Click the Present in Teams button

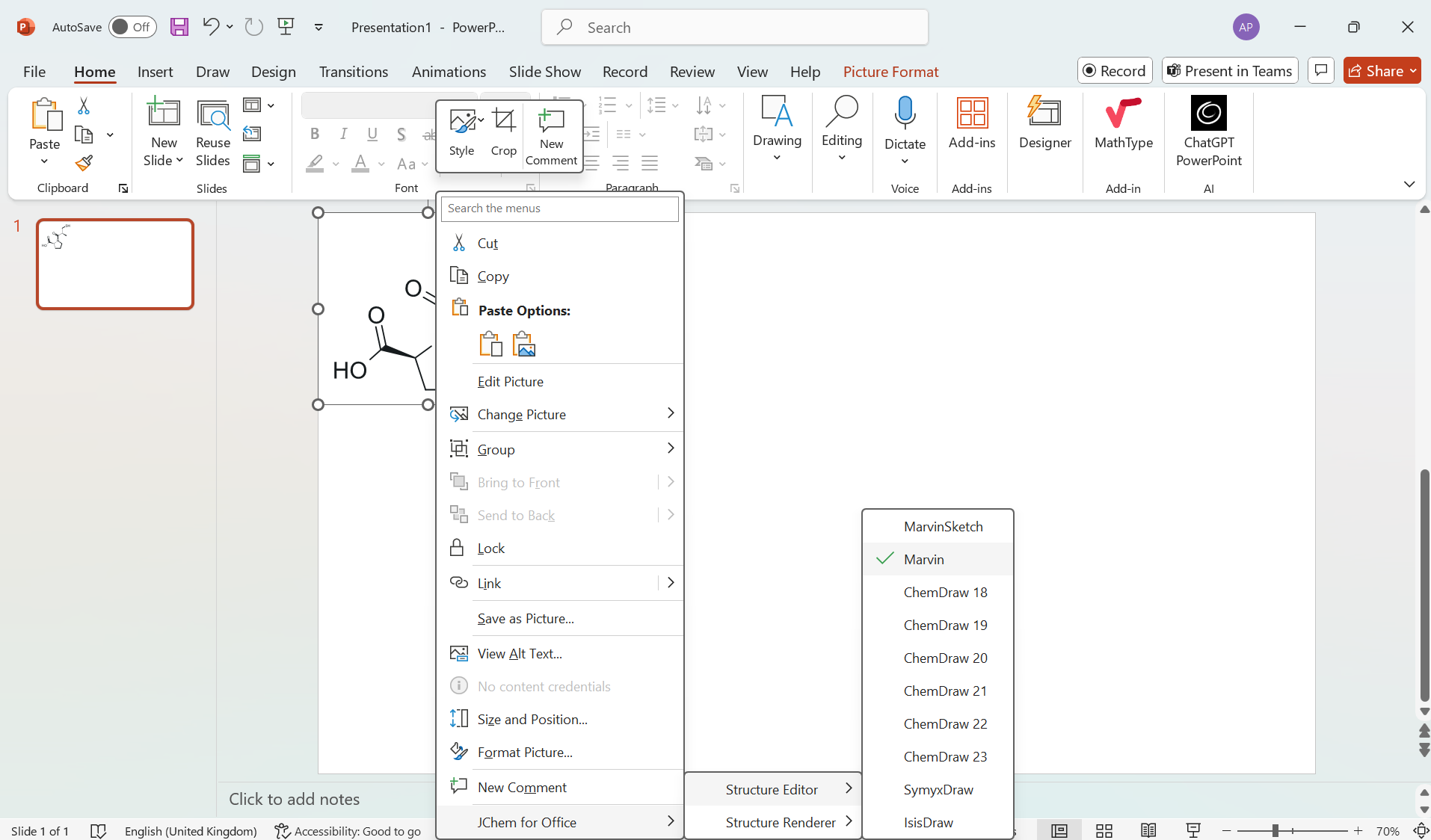tap(1228, 70)
